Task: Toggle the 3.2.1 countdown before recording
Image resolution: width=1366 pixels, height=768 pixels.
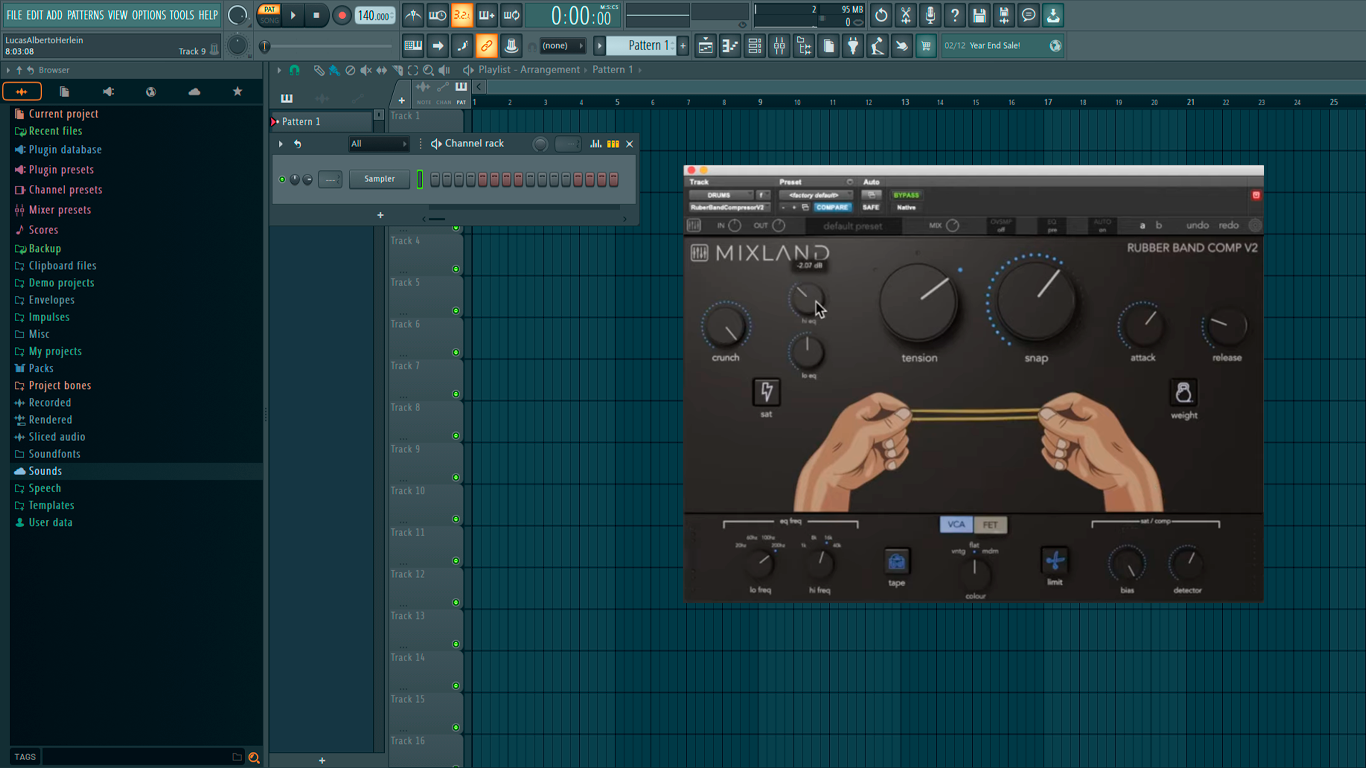Action: pos(462,15)
